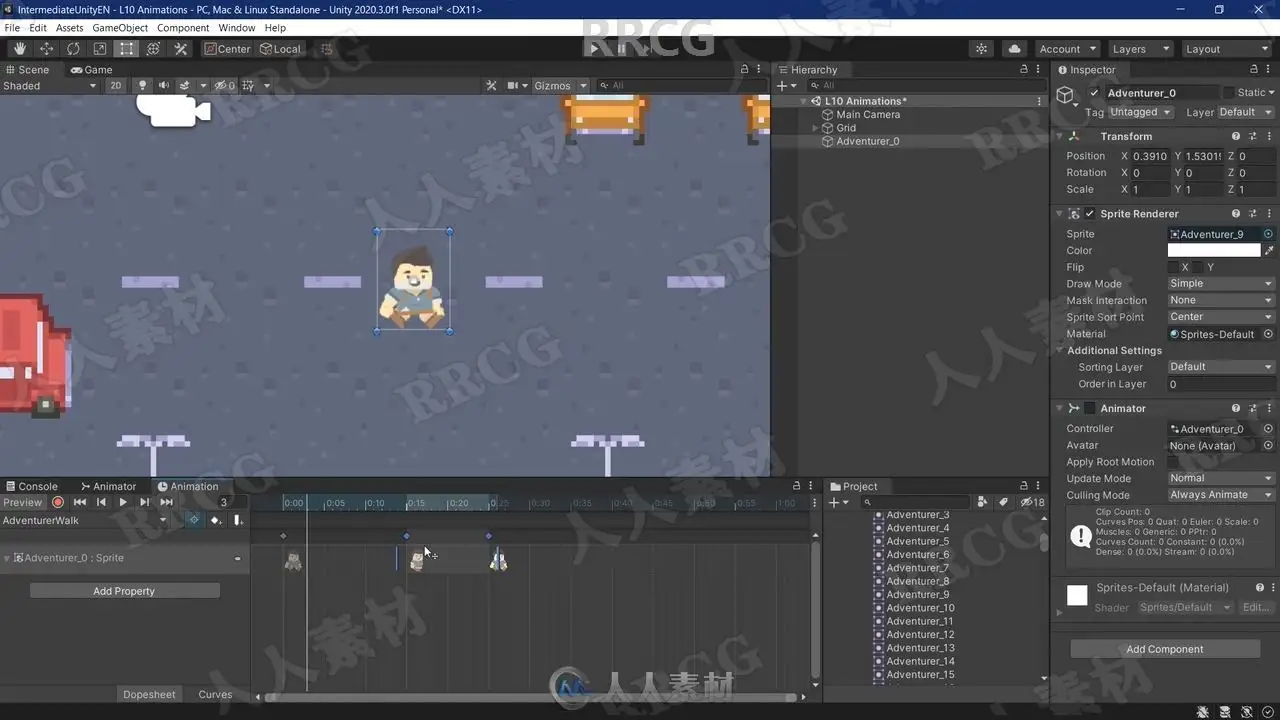
Task: Select the Rect tool
Action: click(x=127, y=48)
